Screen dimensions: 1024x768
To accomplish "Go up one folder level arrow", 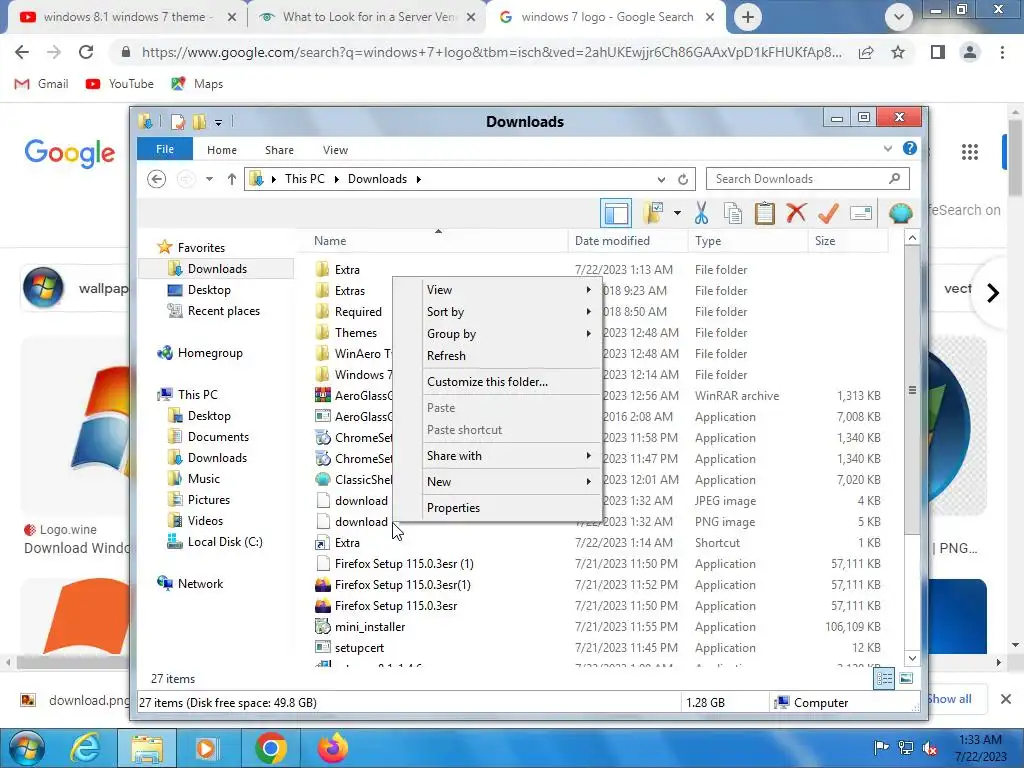I will coord(231,179).
